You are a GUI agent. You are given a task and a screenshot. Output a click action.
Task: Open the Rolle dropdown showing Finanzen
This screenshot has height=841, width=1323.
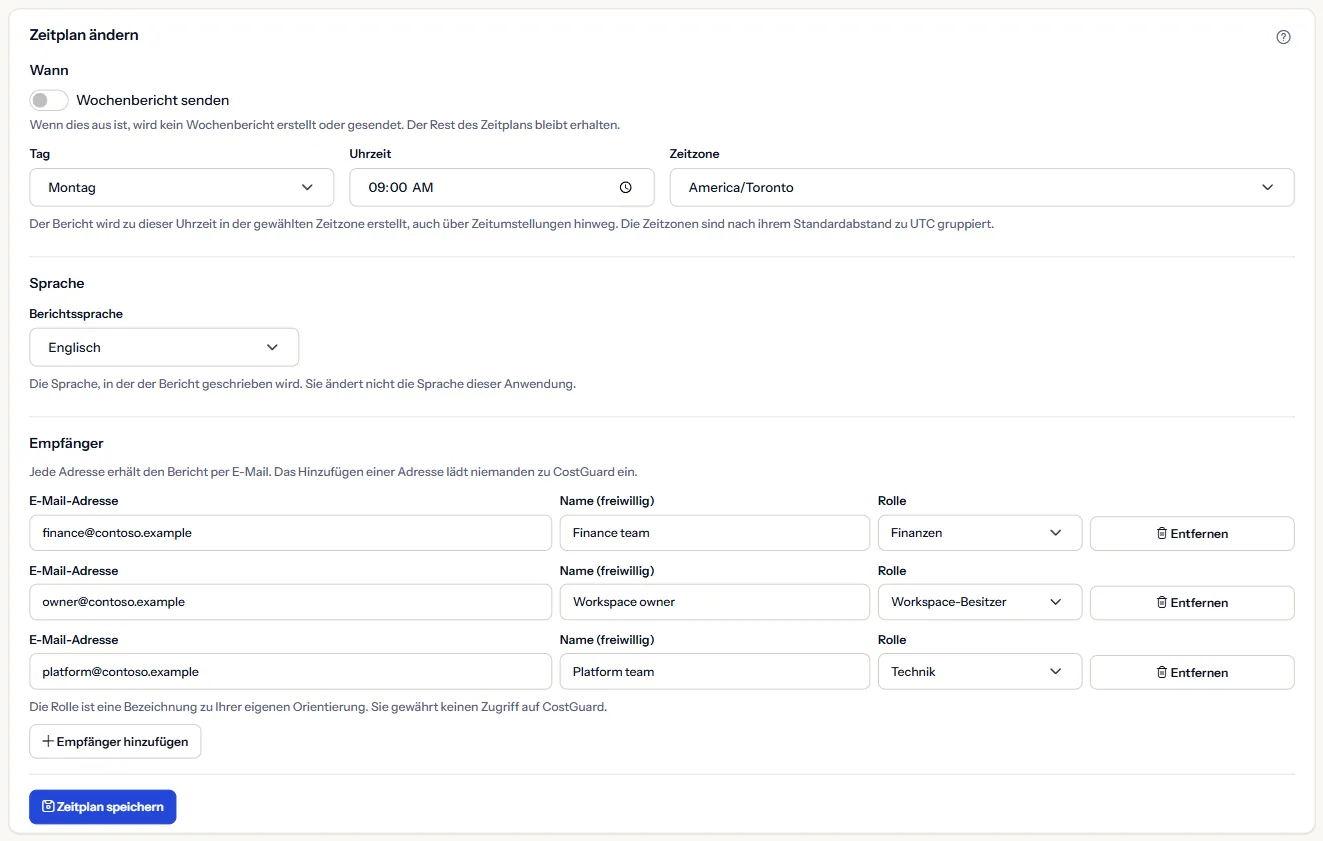tap(980, 533)
